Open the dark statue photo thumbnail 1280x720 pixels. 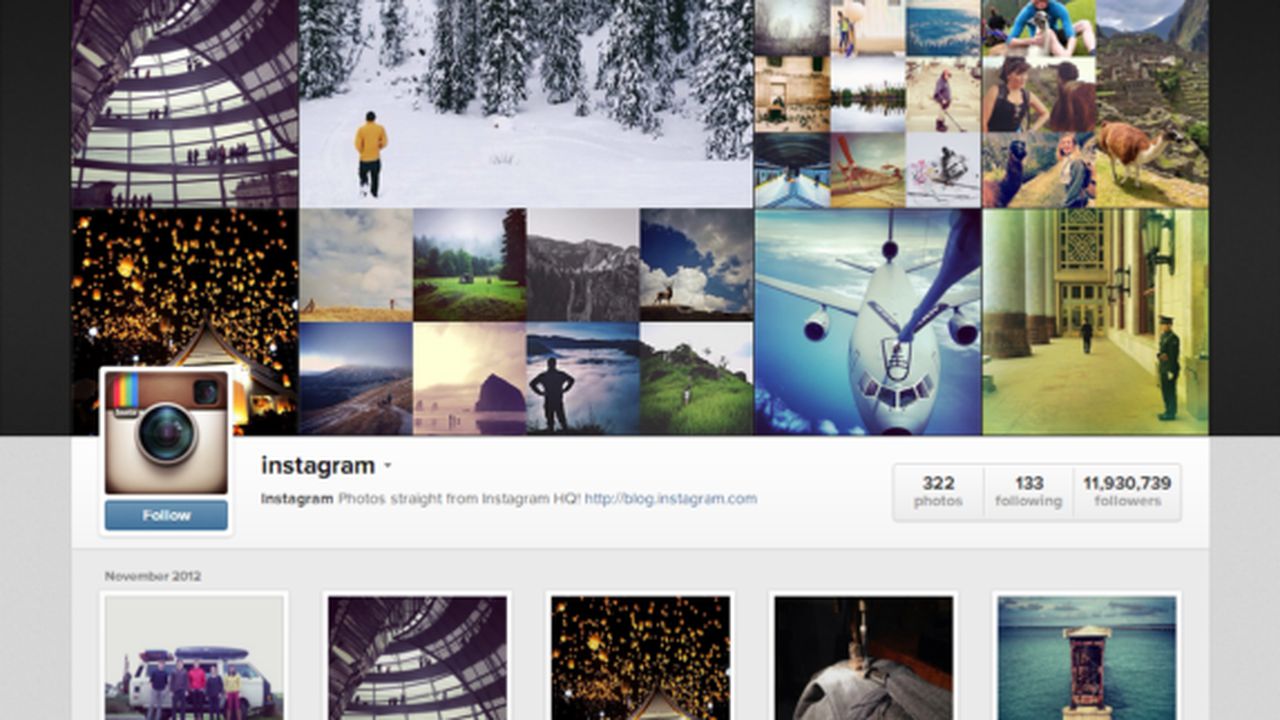(x=863, y=658)
